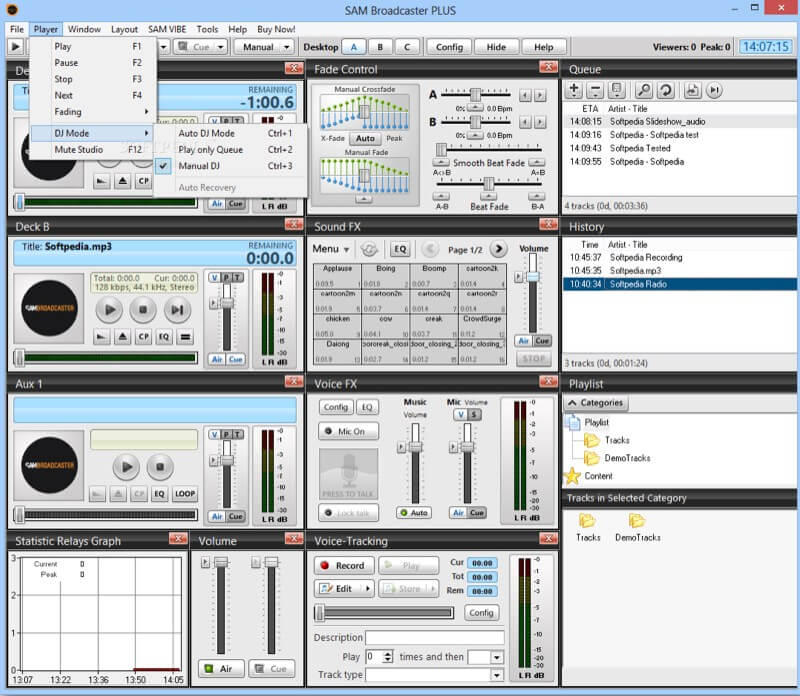Open the File menu
The image size is (800, 696).
17,29
